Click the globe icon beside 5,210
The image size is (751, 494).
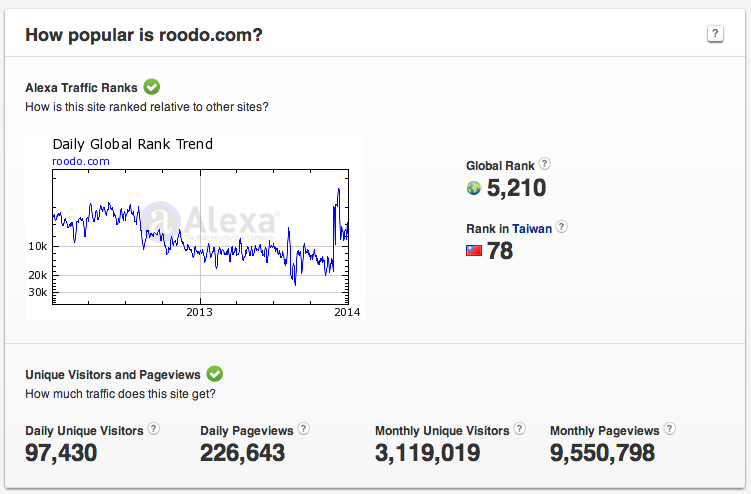click(x=474, y=188)
